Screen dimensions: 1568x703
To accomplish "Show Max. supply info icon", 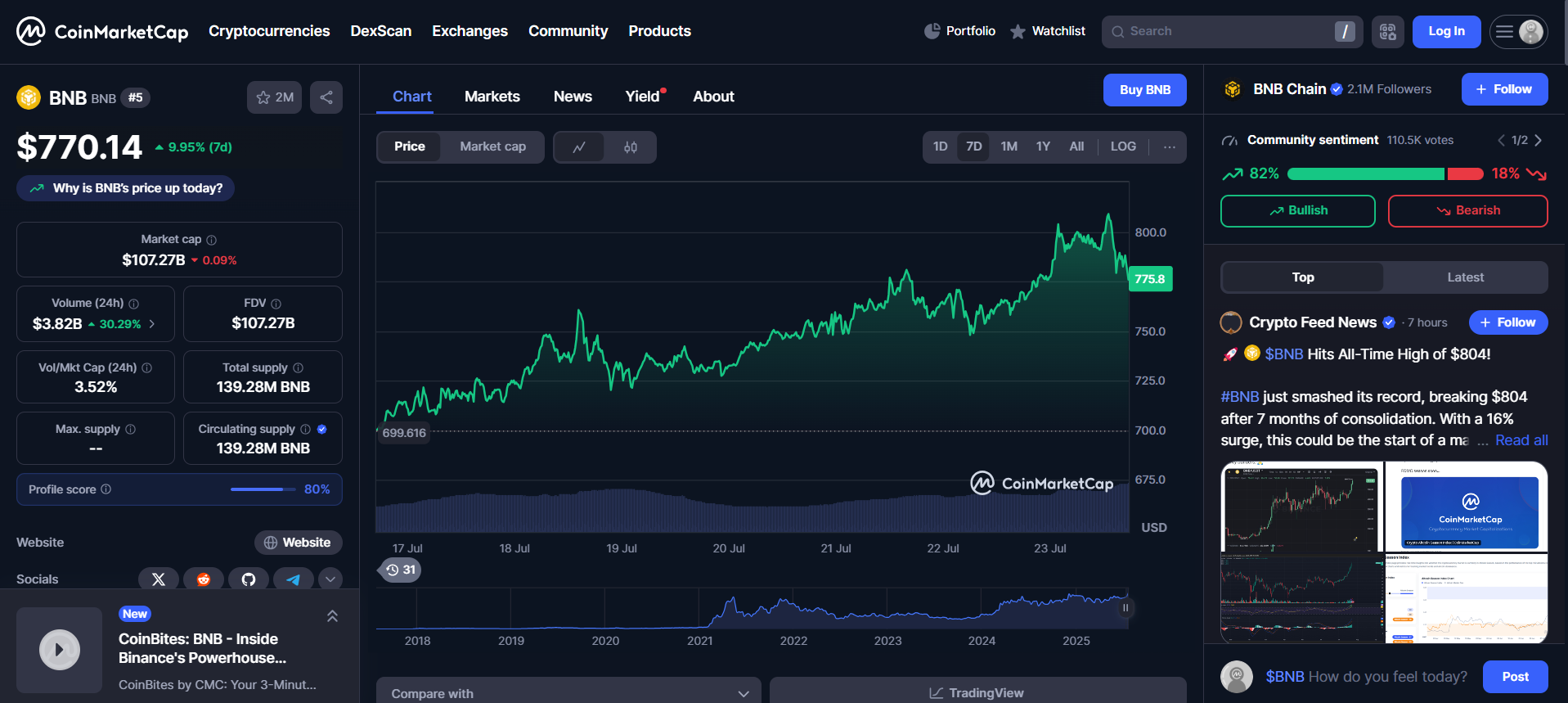I will click(x=131, y=430).
